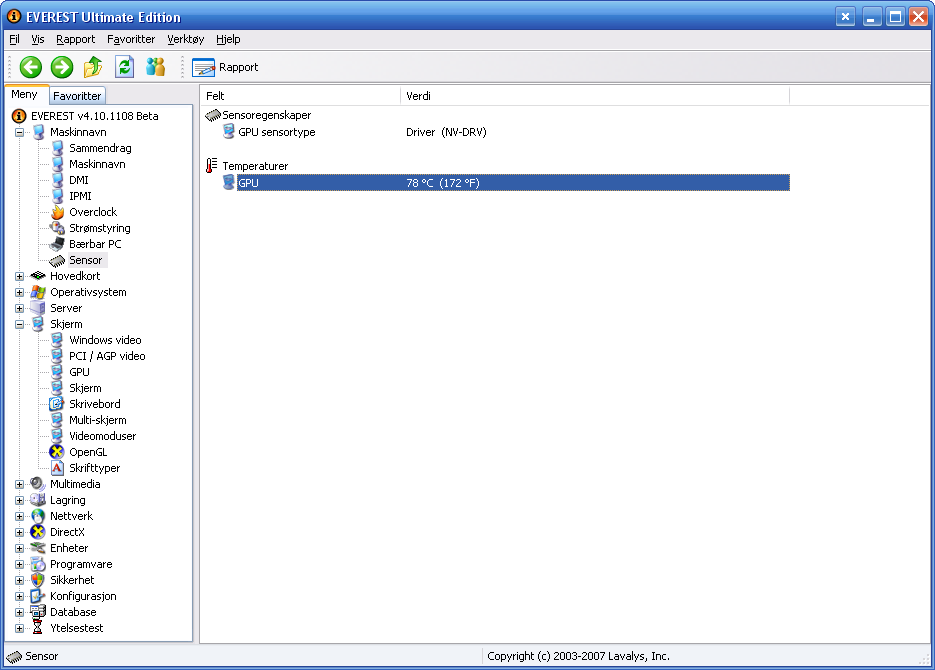The image size is (935, 670).
Task: Click the Enheter devices icon
Action: coord(38,548)
